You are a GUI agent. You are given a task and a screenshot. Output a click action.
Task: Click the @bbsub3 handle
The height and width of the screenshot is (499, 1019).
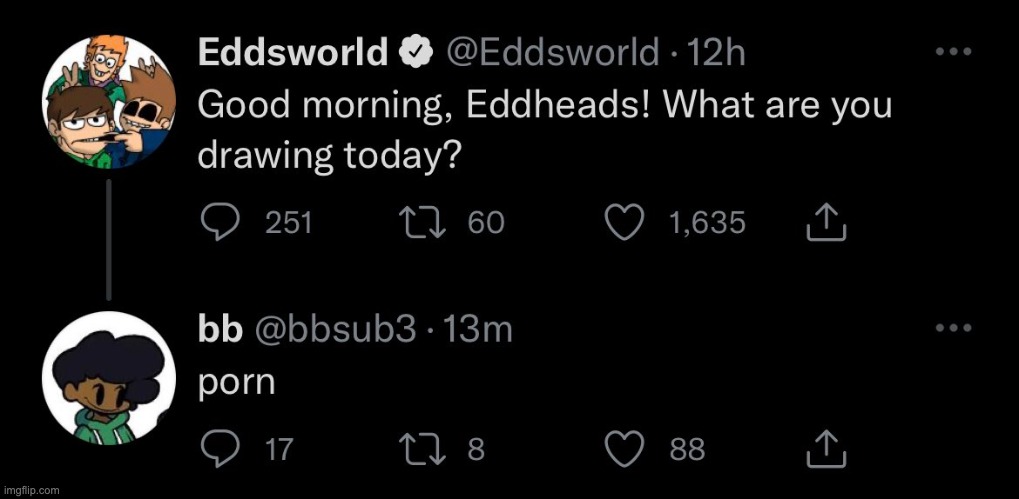(336, 329)
